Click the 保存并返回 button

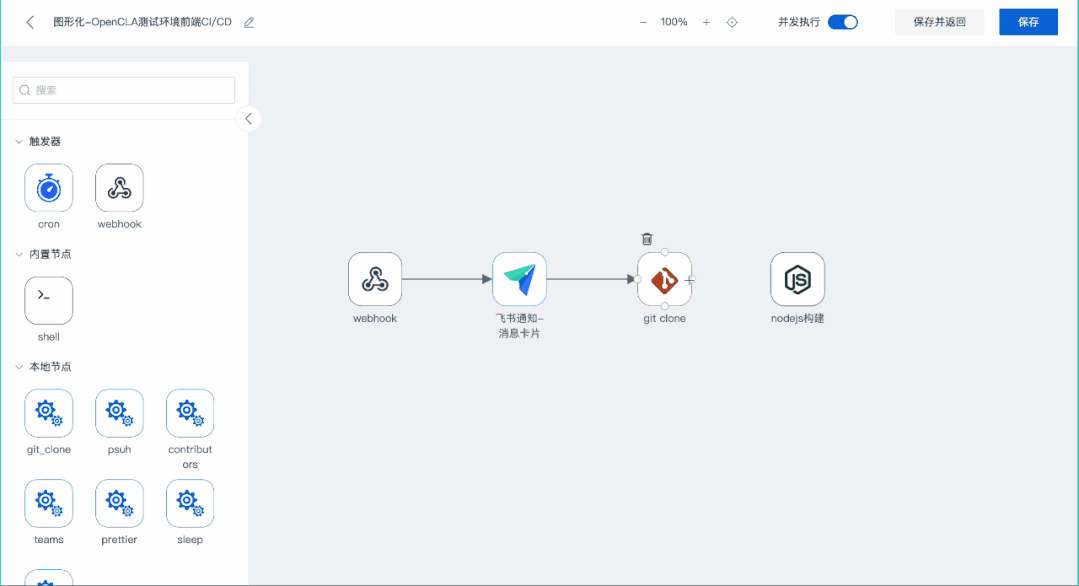[x=939, y=22]
